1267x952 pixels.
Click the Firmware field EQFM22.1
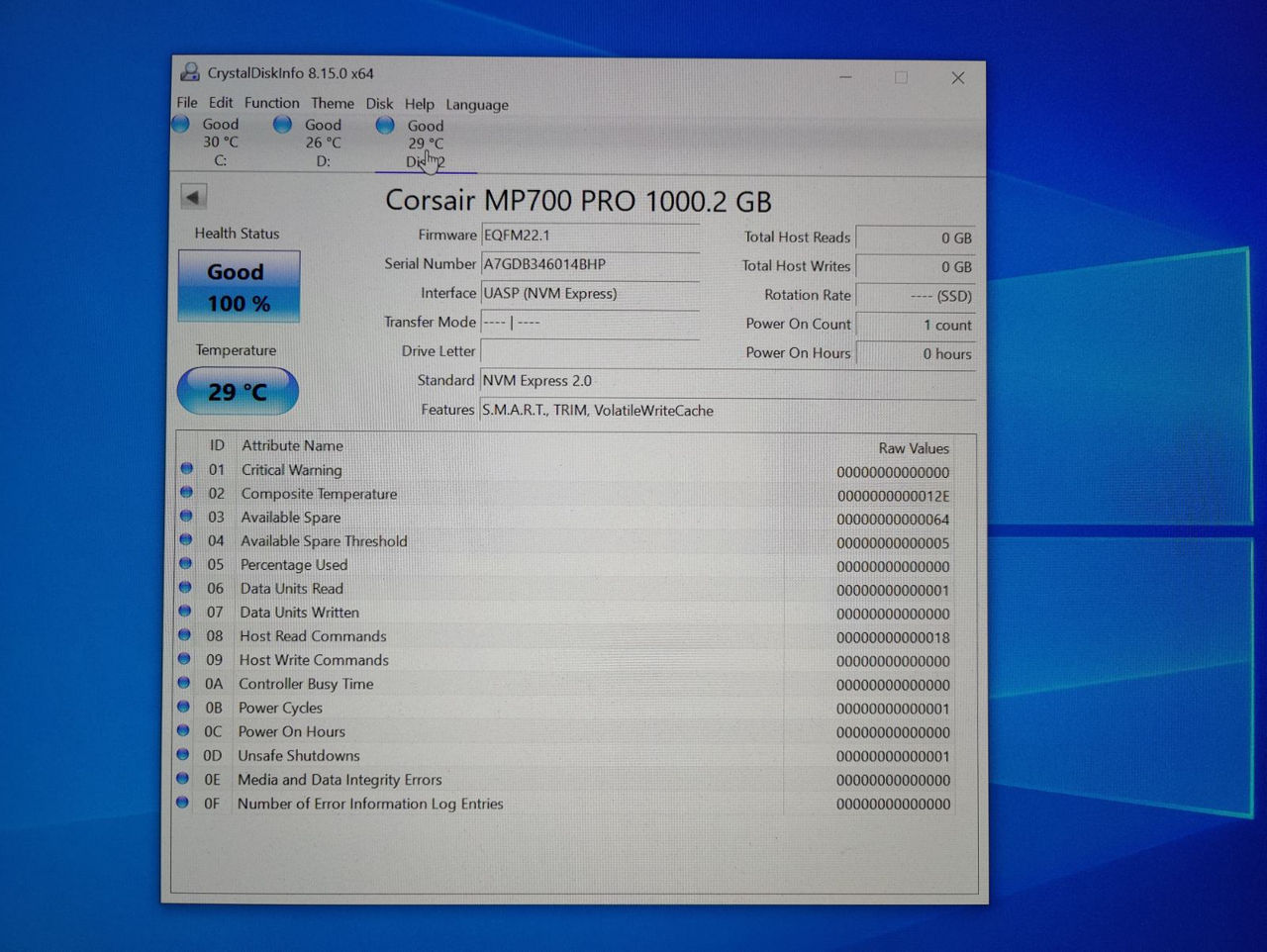[590, 236]
